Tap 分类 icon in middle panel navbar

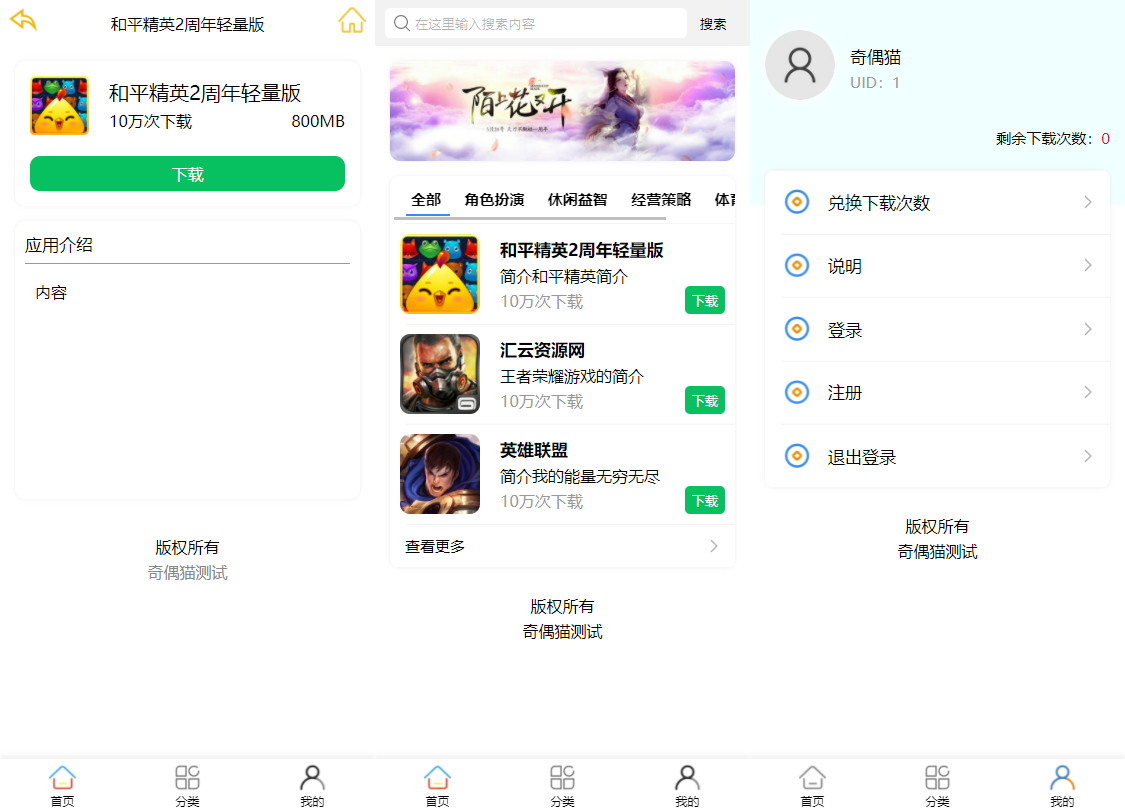click(562, 778)
